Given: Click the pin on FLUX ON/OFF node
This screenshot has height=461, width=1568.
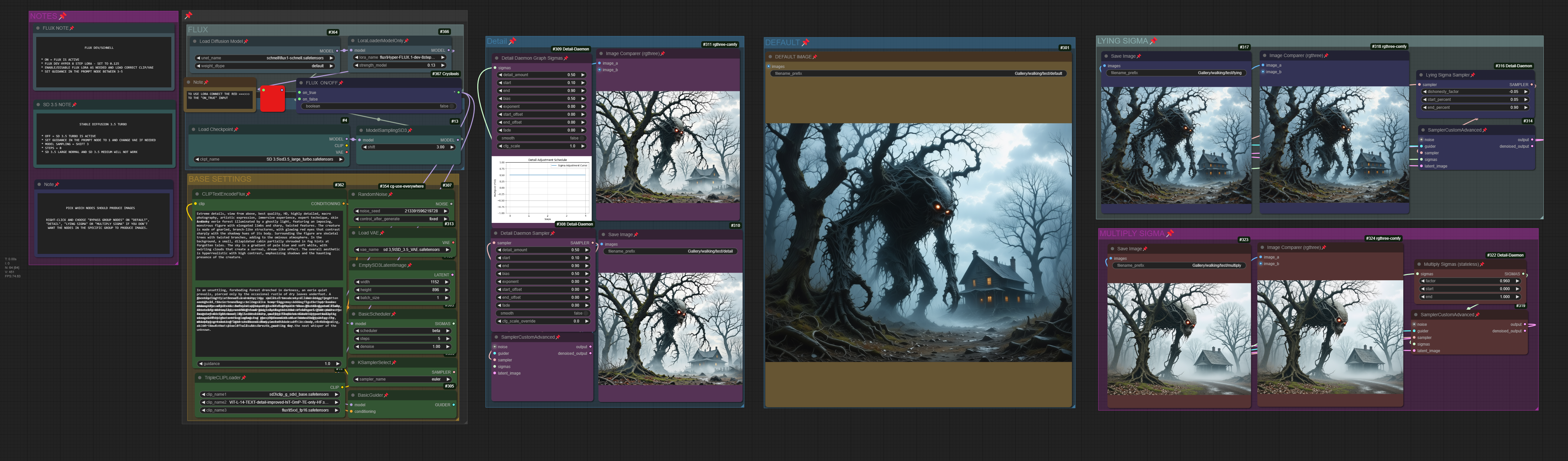Looking at the screenshot, I should coord(341,83).
